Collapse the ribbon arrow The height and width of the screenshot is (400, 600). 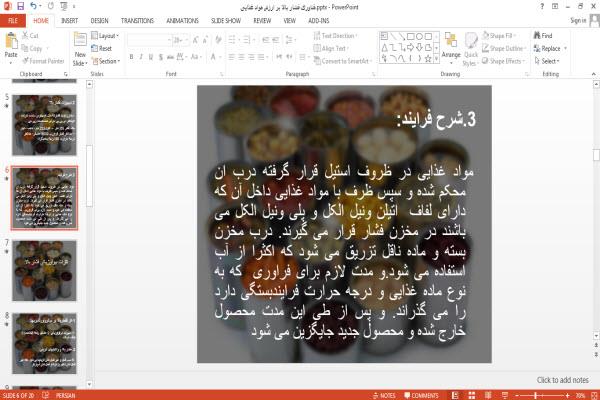[x=593, y=74]
